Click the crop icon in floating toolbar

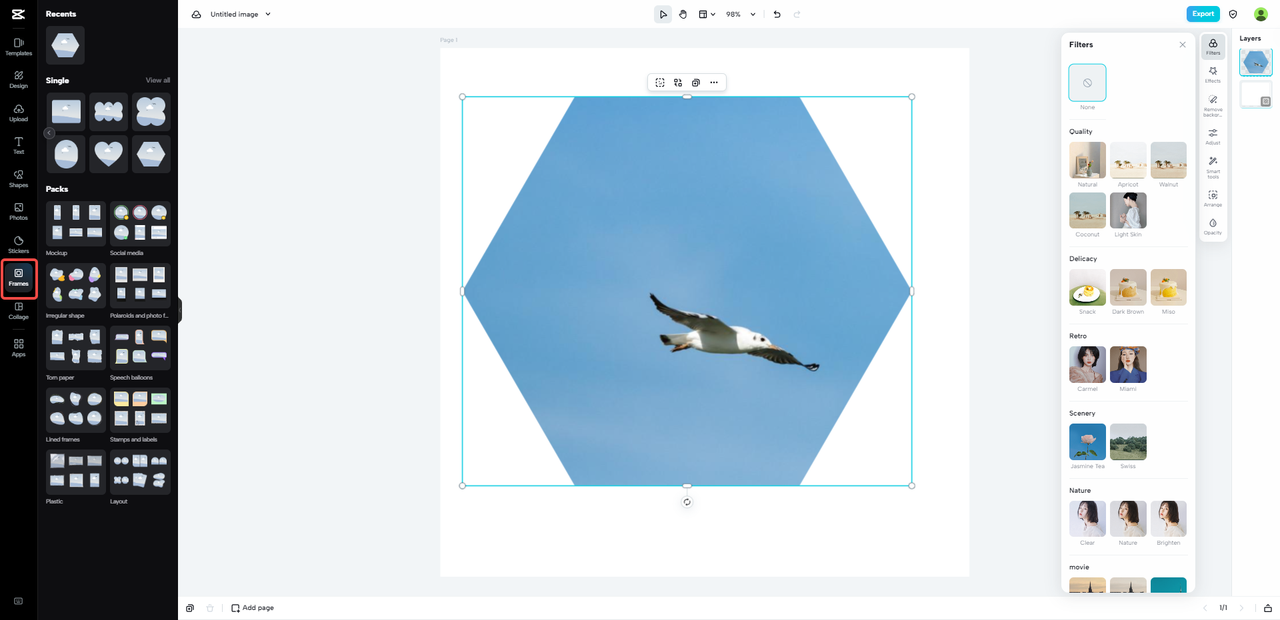pyautogui.click(x=660, y=83)
